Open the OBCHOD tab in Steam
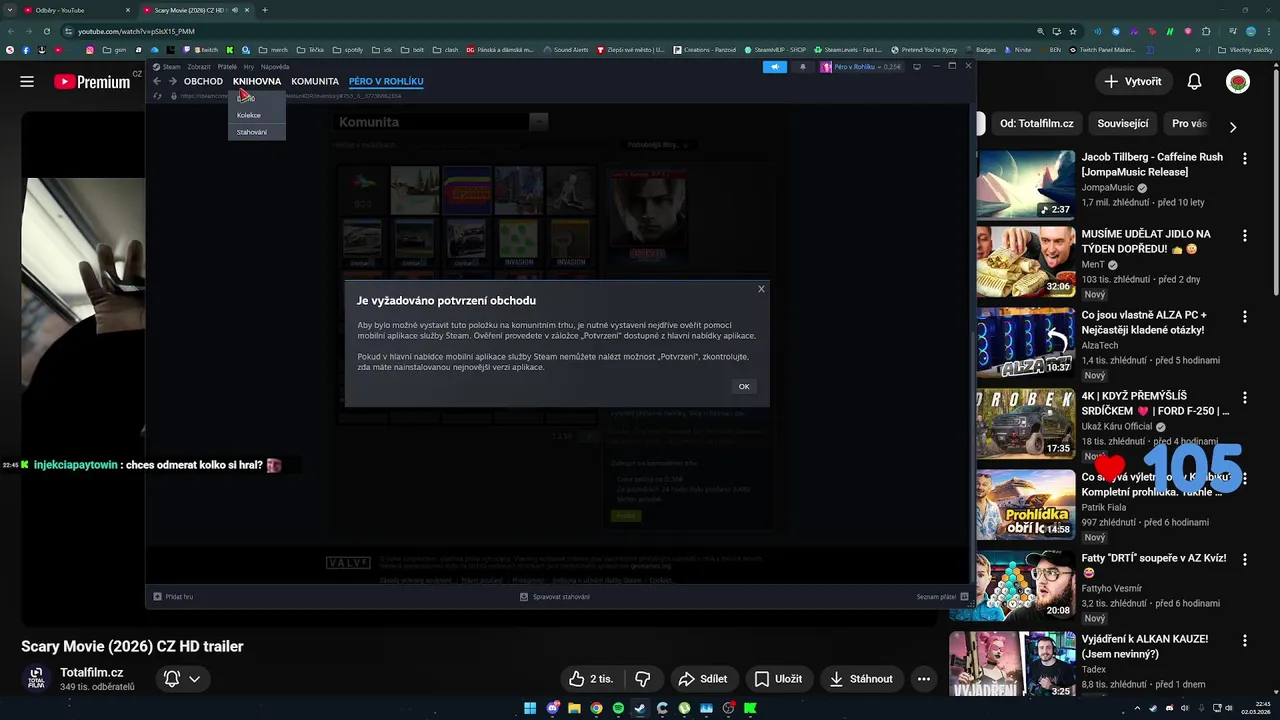This screenshot has height=720, width=1280. coord(203,81)
